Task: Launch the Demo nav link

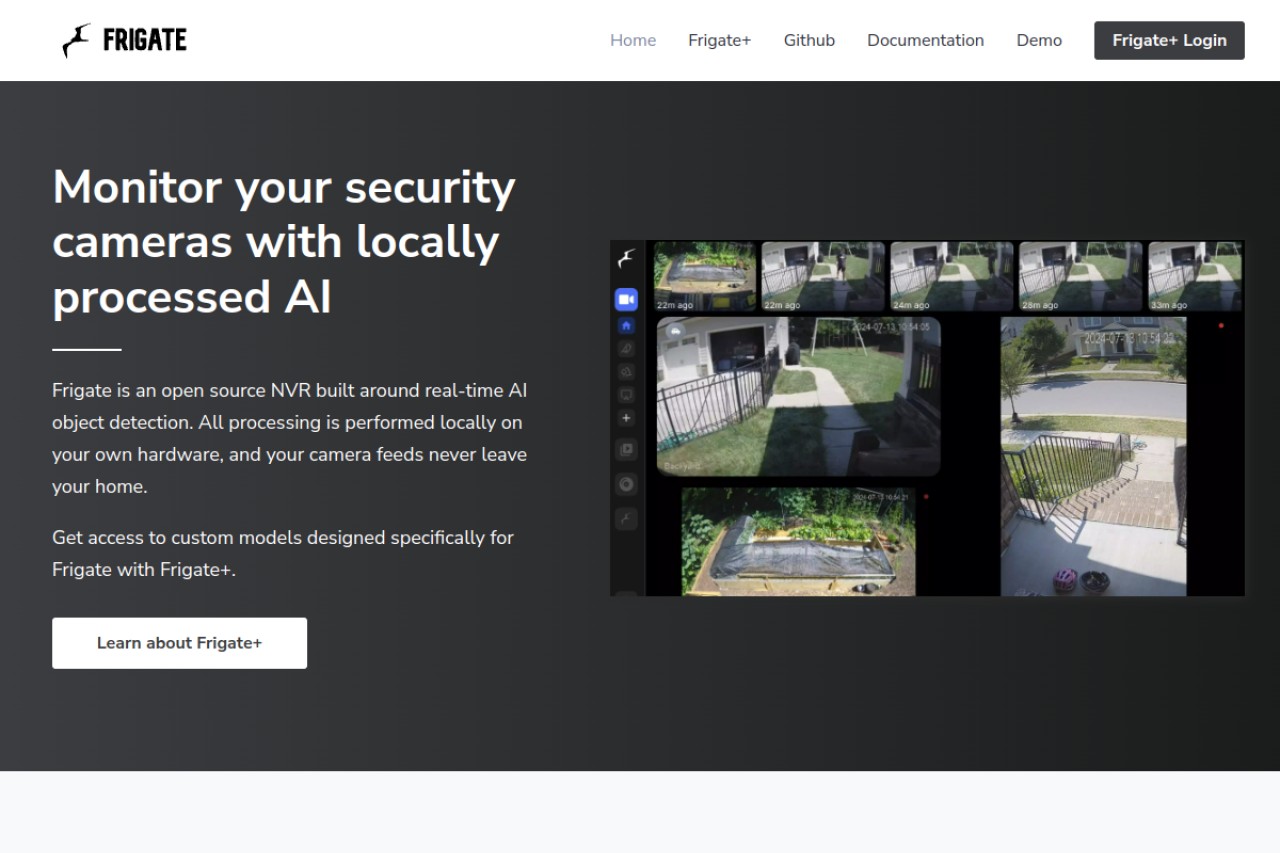Action: tap(1039, 40)
